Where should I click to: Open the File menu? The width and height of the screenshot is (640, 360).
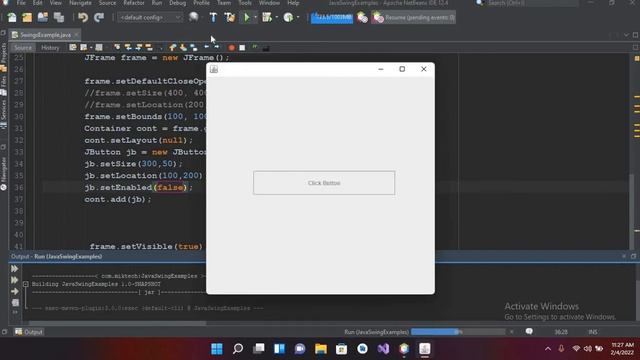pyautogui.click(x=21, y=3)
